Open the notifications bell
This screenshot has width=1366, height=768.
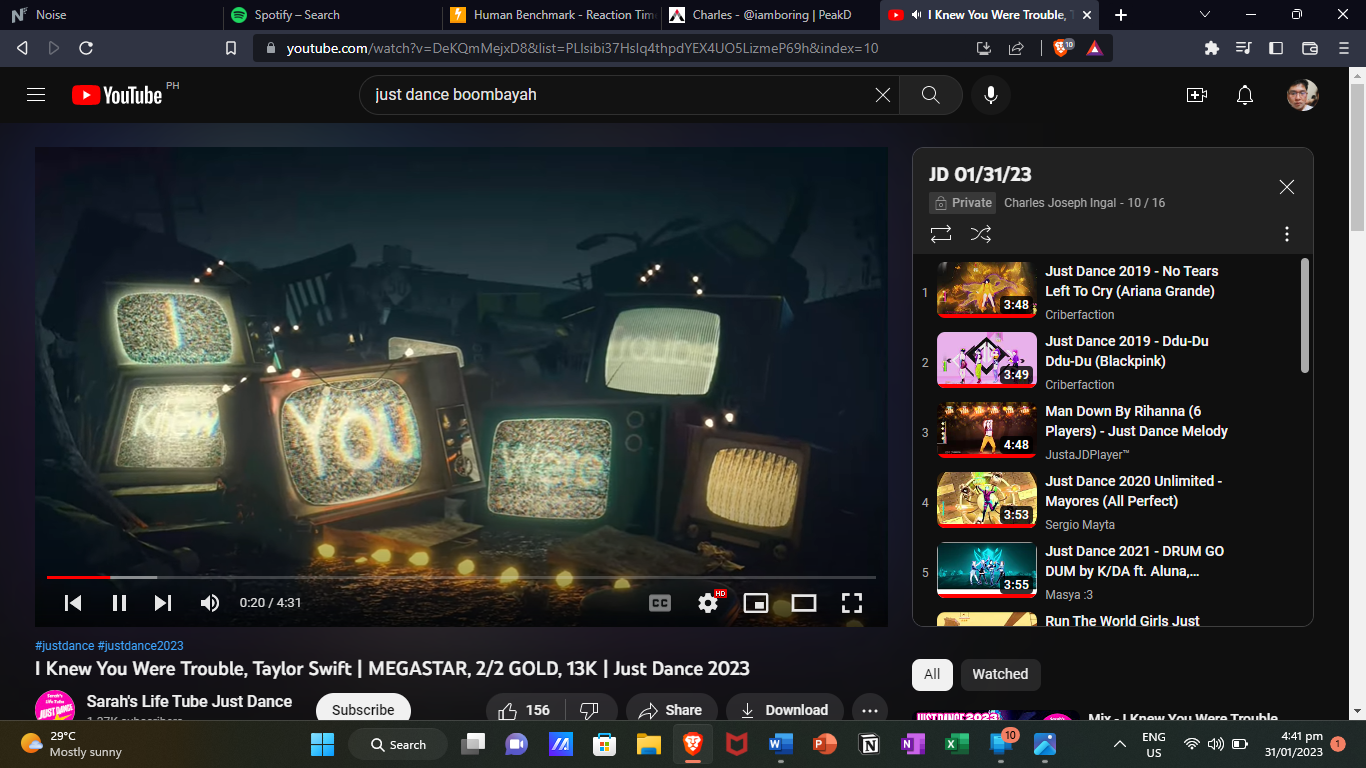pos(1245,95)
